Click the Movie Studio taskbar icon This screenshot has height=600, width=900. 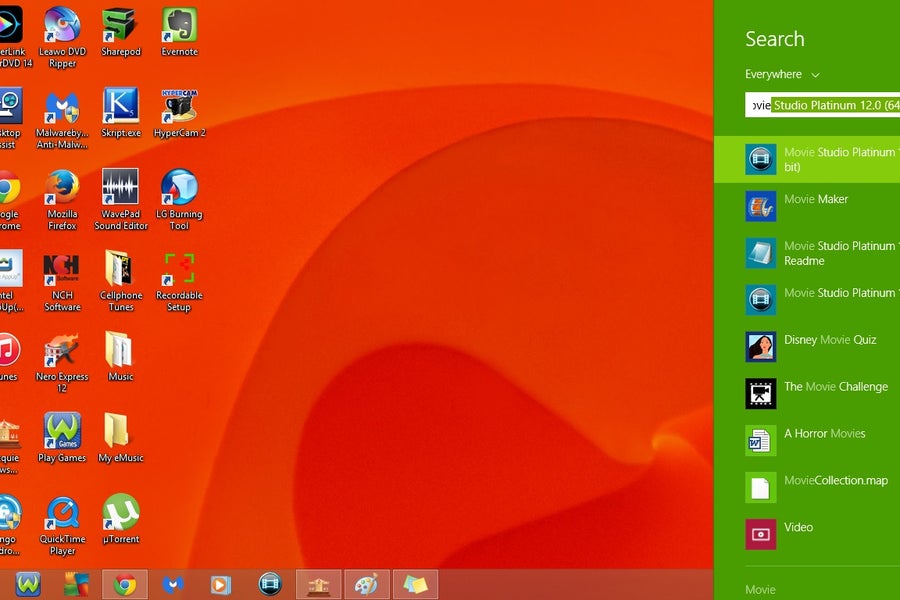coord(270,584)
